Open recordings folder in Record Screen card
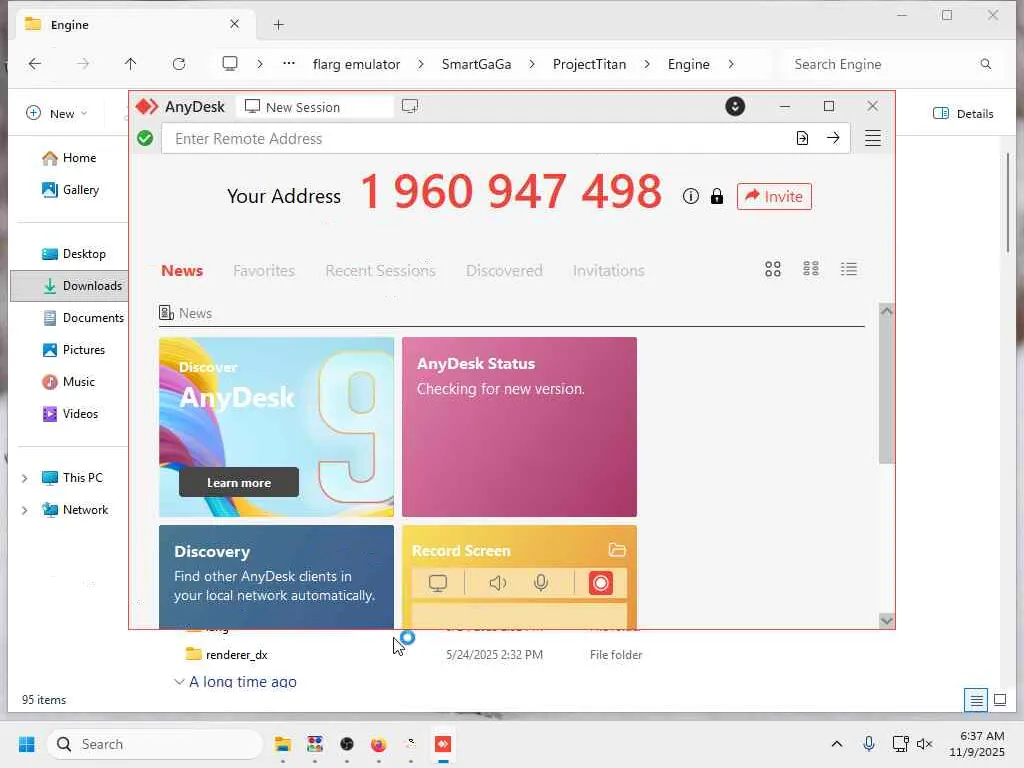 (x=617, y=550)
